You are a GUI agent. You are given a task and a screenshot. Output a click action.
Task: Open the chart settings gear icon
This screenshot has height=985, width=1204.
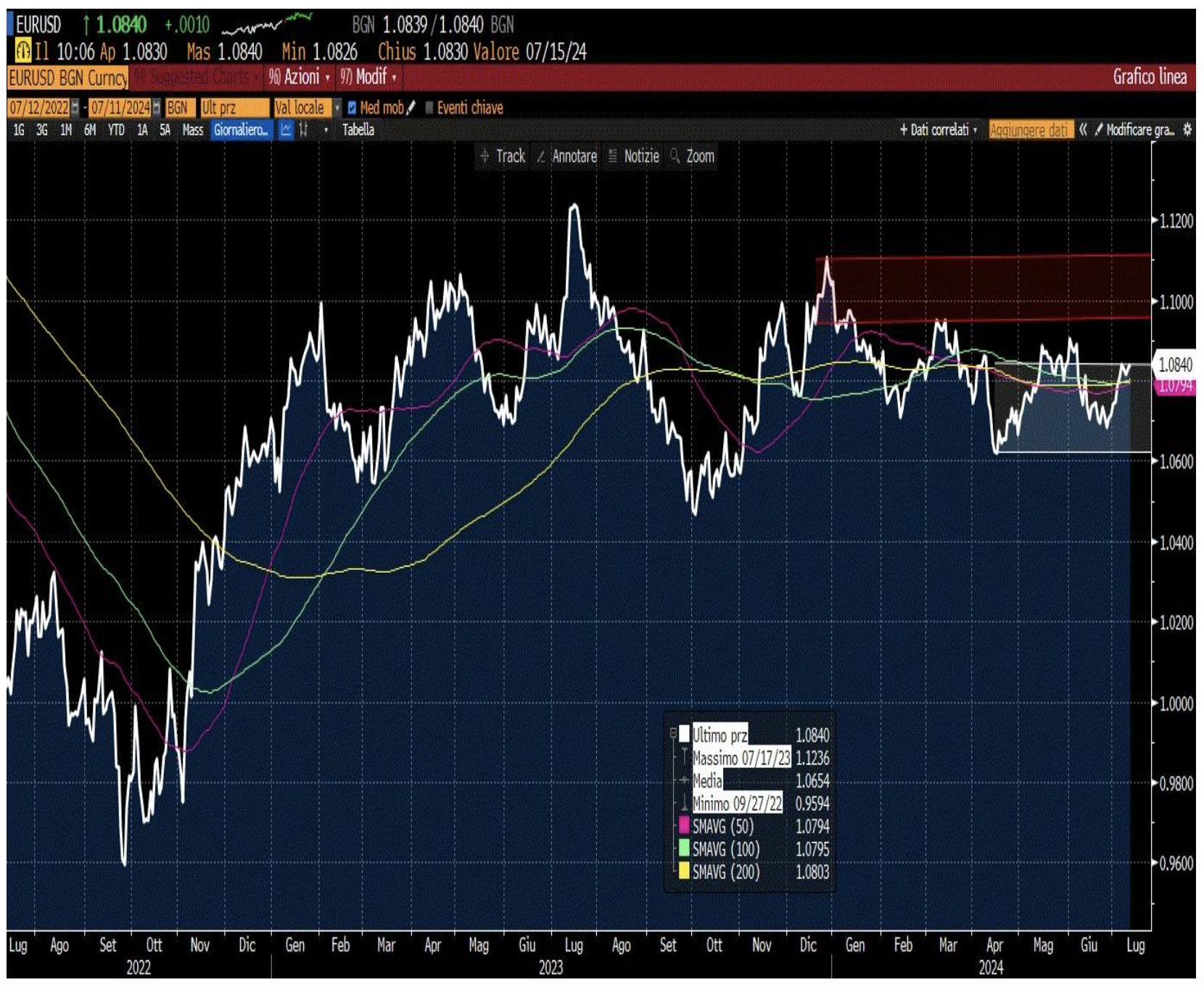point(1187,130)
